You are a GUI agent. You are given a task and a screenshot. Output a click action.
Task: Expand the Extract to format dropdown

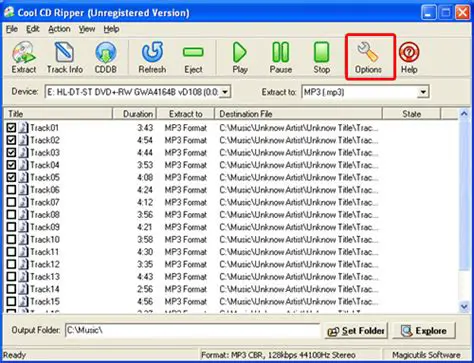[423, 92]
